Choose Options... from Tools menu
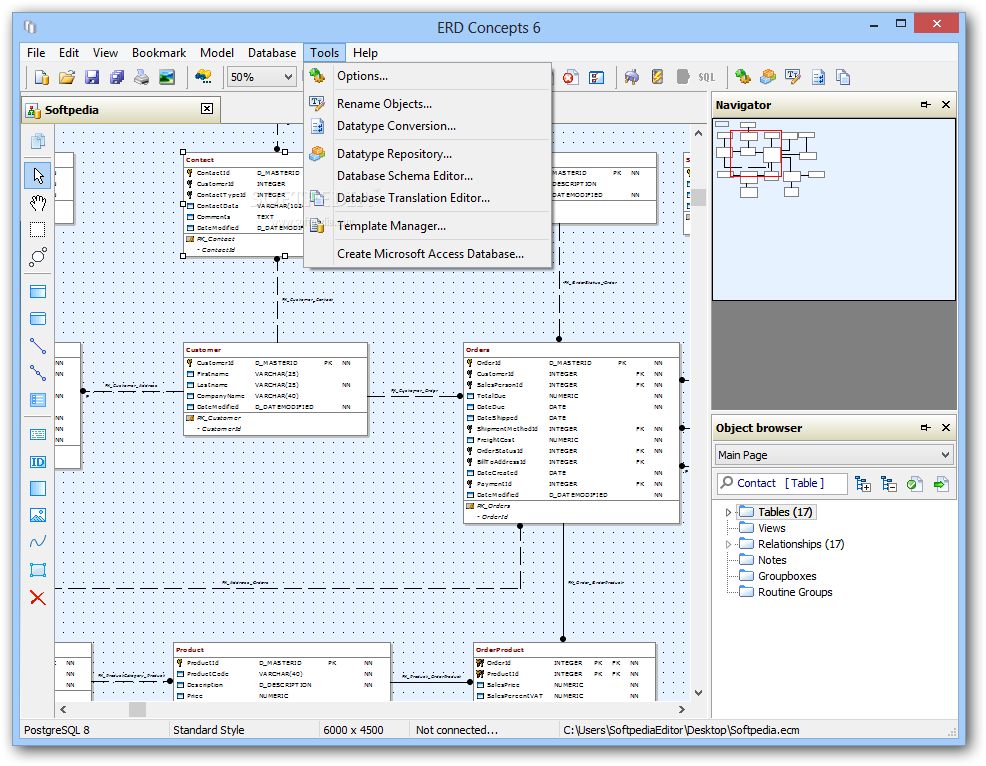 pyautogui.click(x=428, y=76)
